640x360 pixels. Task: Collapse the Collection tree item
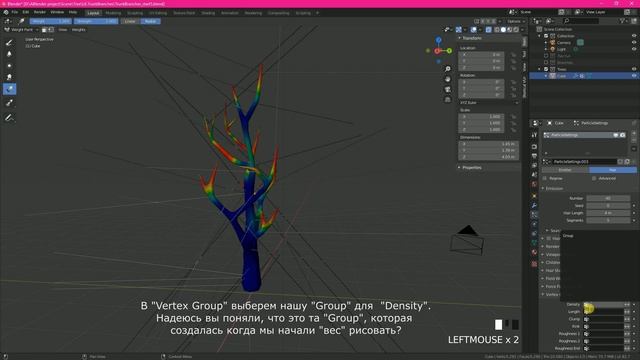[540, 36]
